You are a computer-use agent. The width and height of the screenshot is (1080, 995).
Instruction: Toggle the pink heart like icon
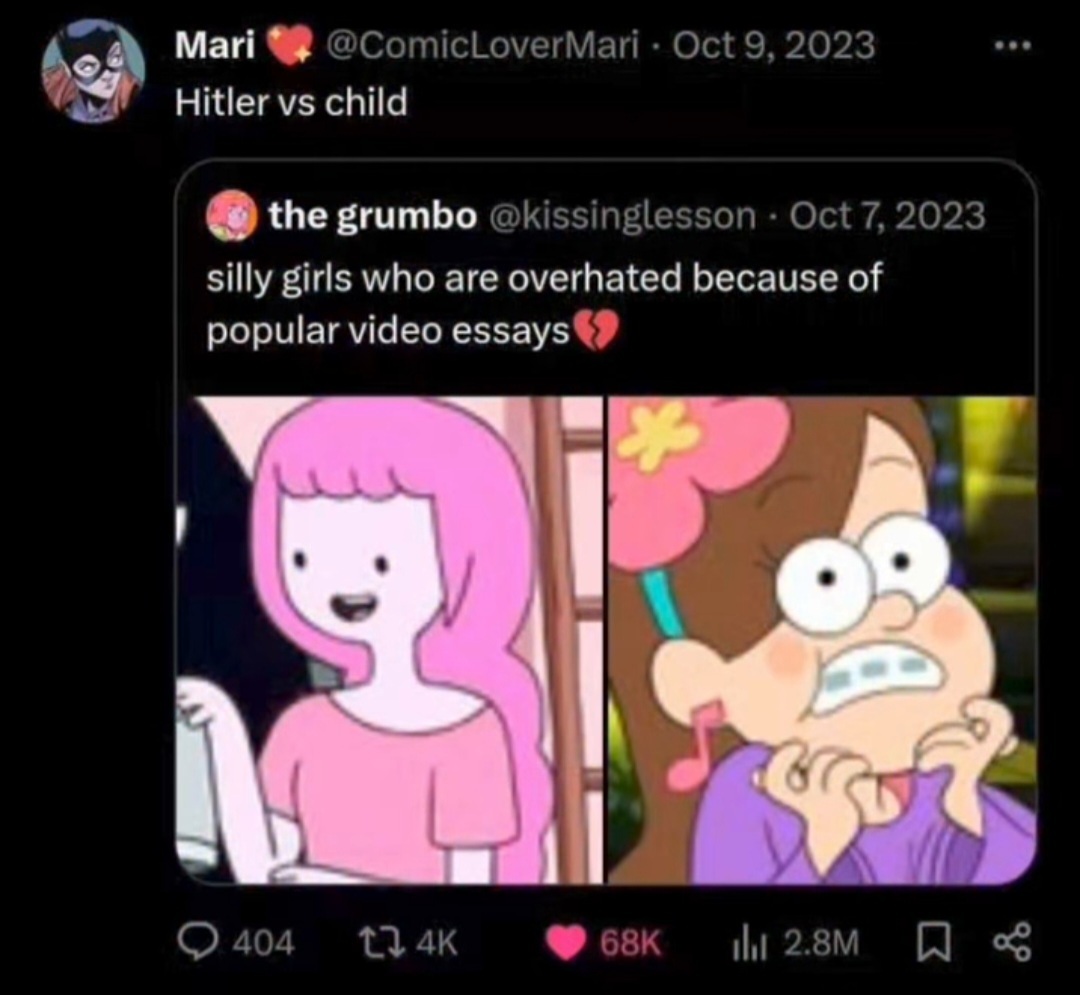click(x=566, y=943)
